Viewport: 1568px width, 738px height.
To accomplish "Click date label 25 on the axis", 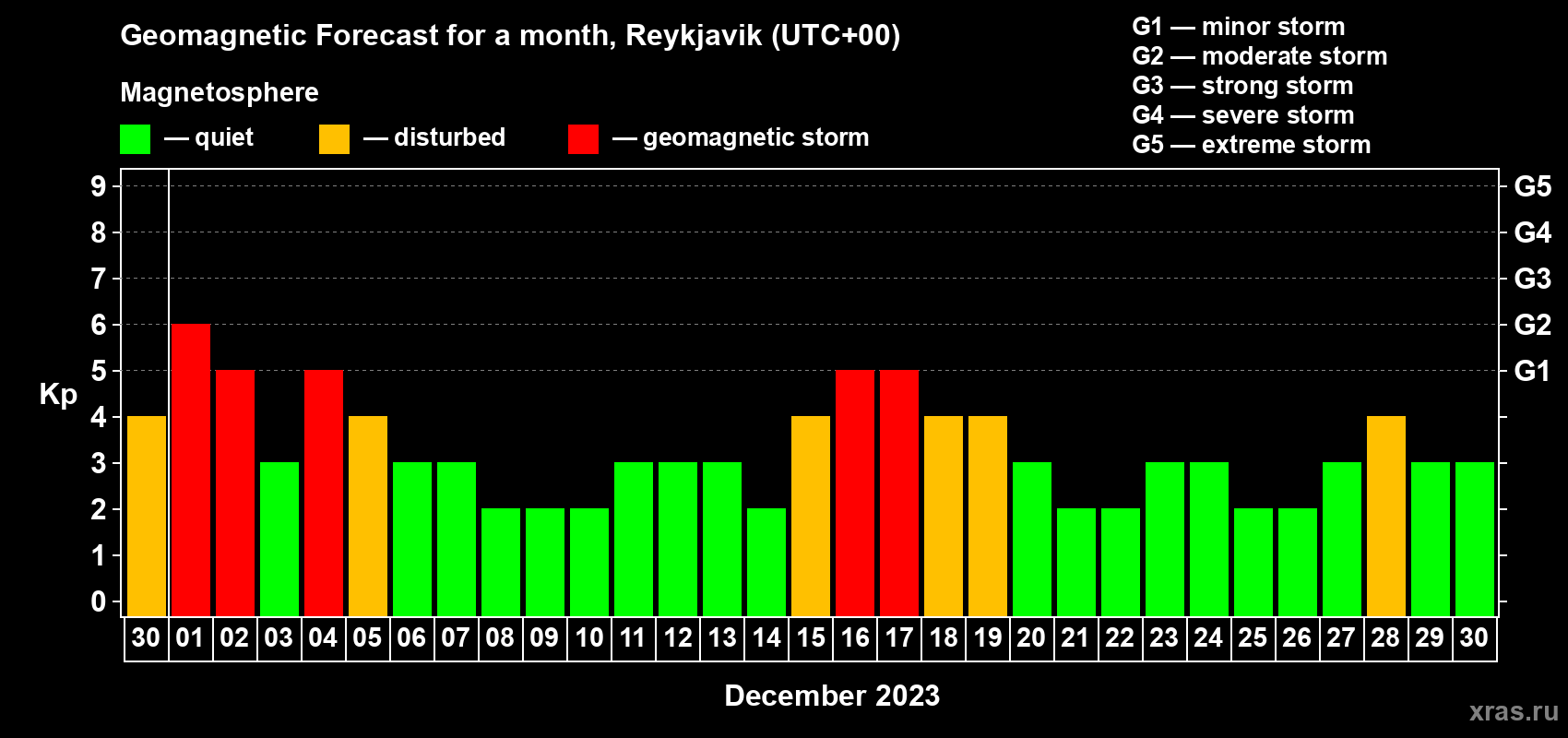I will 1253,637.
